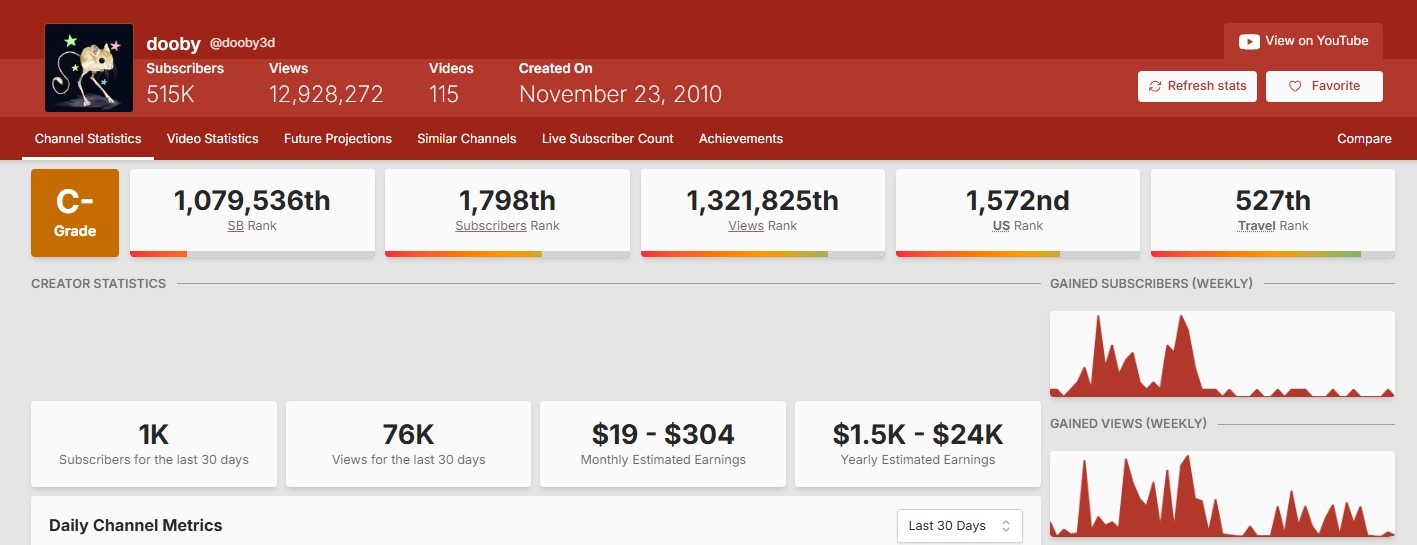Click the 12,928,272 views count
Screen dimensions: 1417x545
pos(326,94)
